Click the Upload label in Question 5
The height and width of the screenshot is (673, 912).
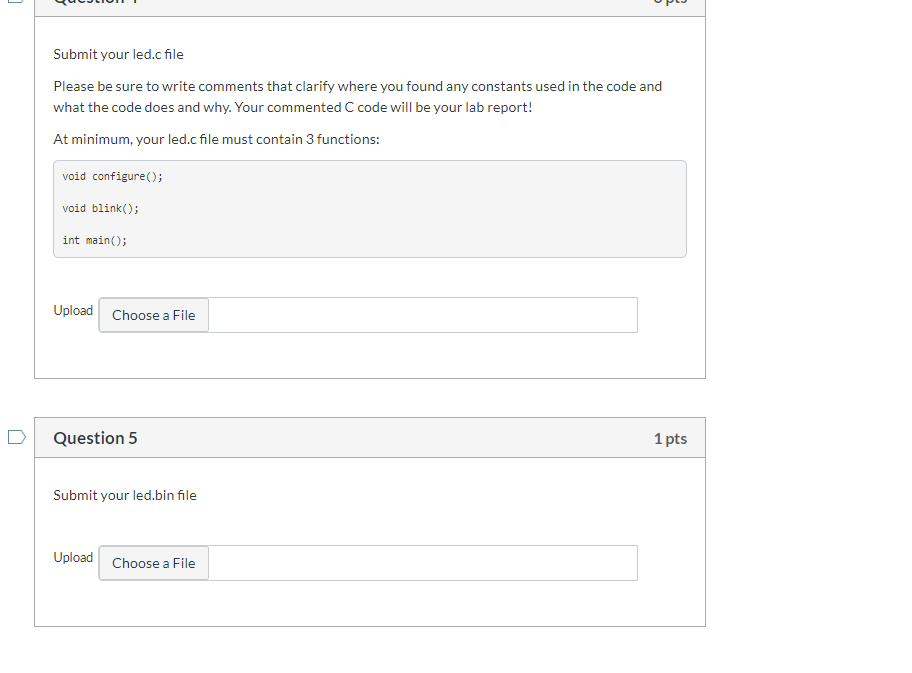coord(73,557)
